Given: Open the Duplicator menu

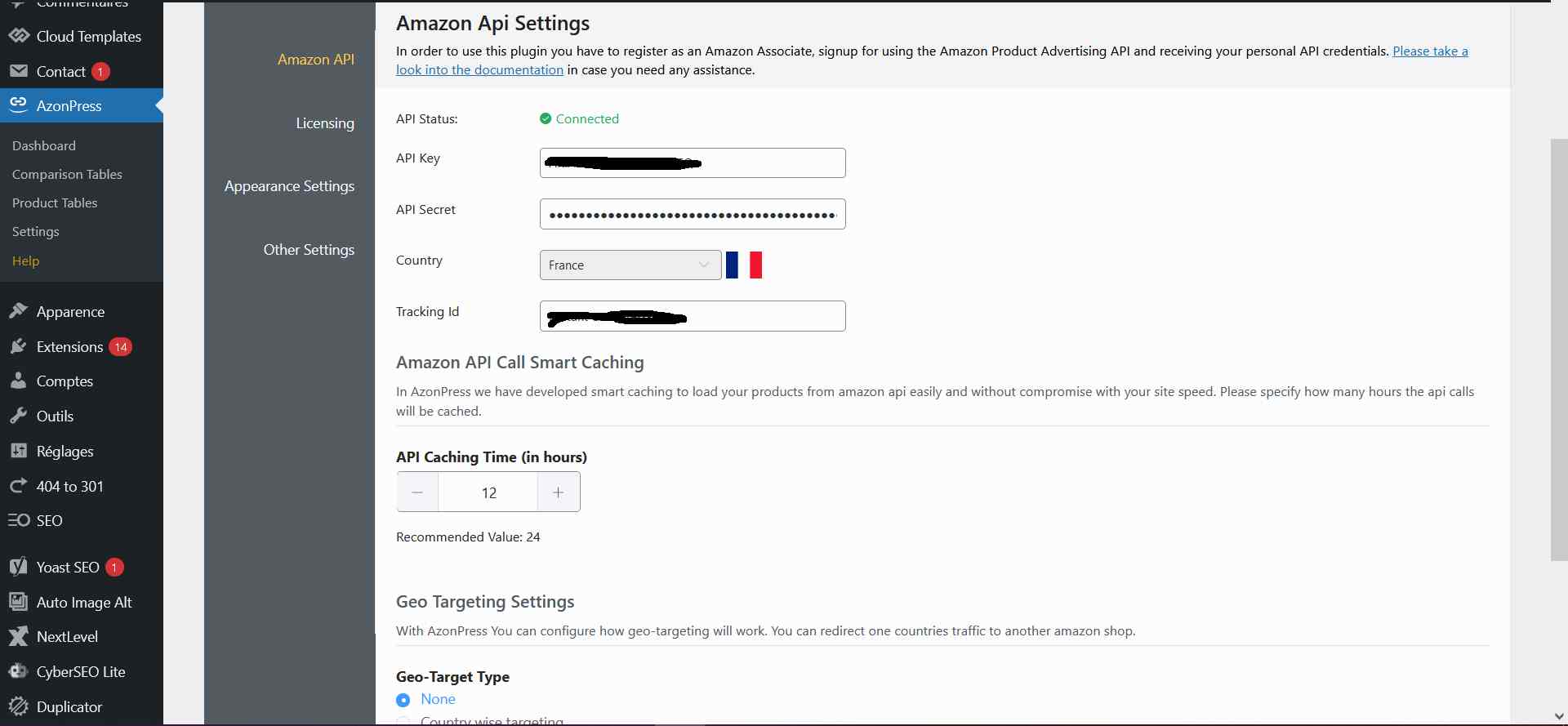Looking at the screenshot, I should (x=82, y=706).
